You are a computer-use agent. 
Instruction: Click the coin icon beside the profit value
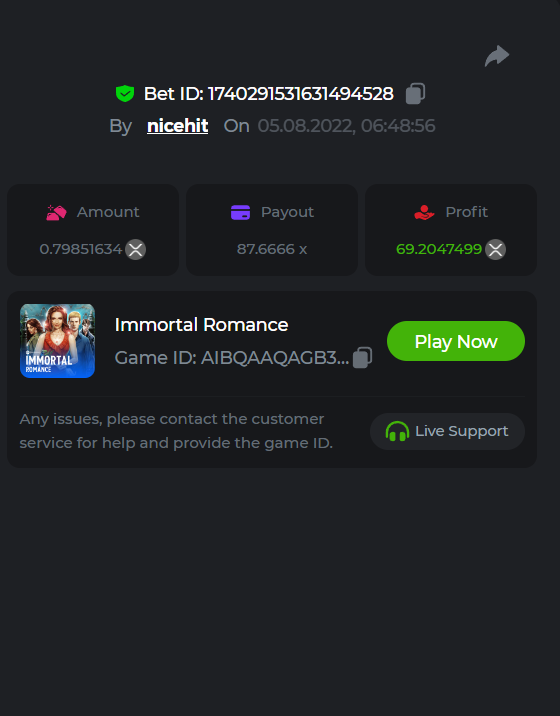(x=496, y=249)
